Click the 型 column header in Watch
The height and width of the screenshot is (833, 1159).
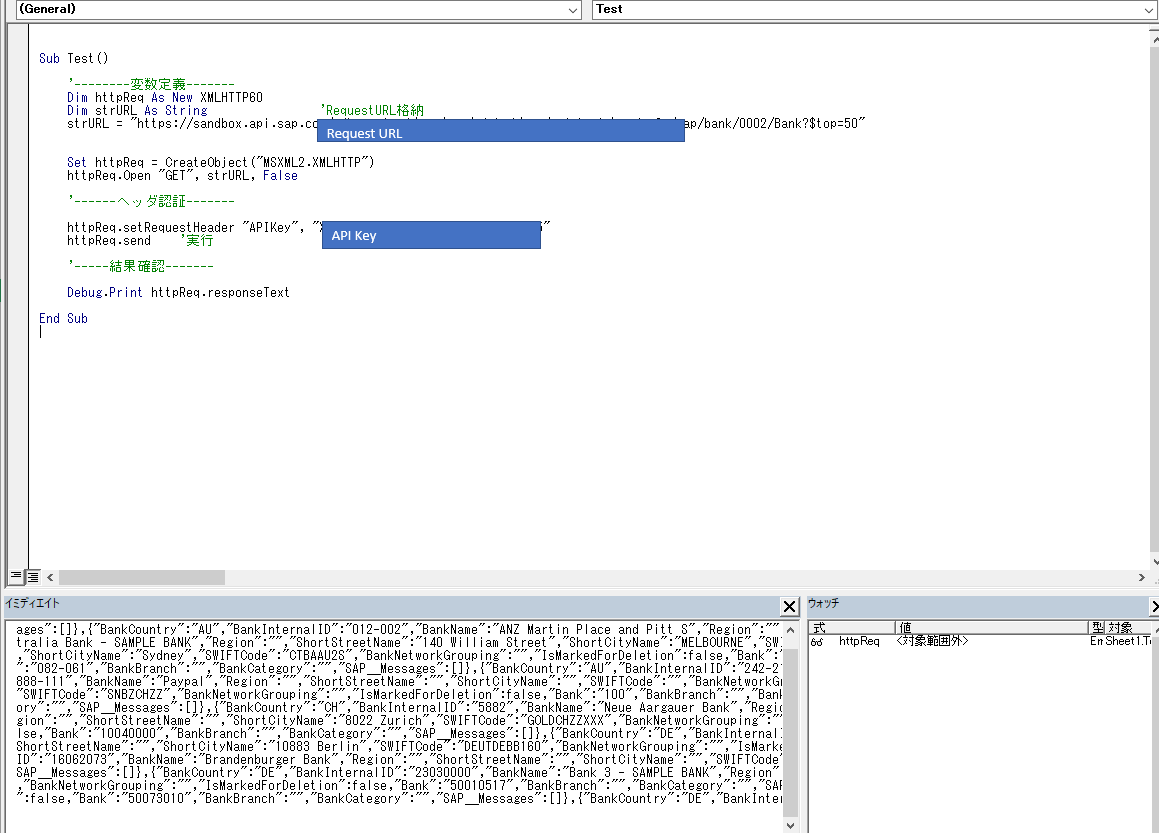pos(1097,628)
